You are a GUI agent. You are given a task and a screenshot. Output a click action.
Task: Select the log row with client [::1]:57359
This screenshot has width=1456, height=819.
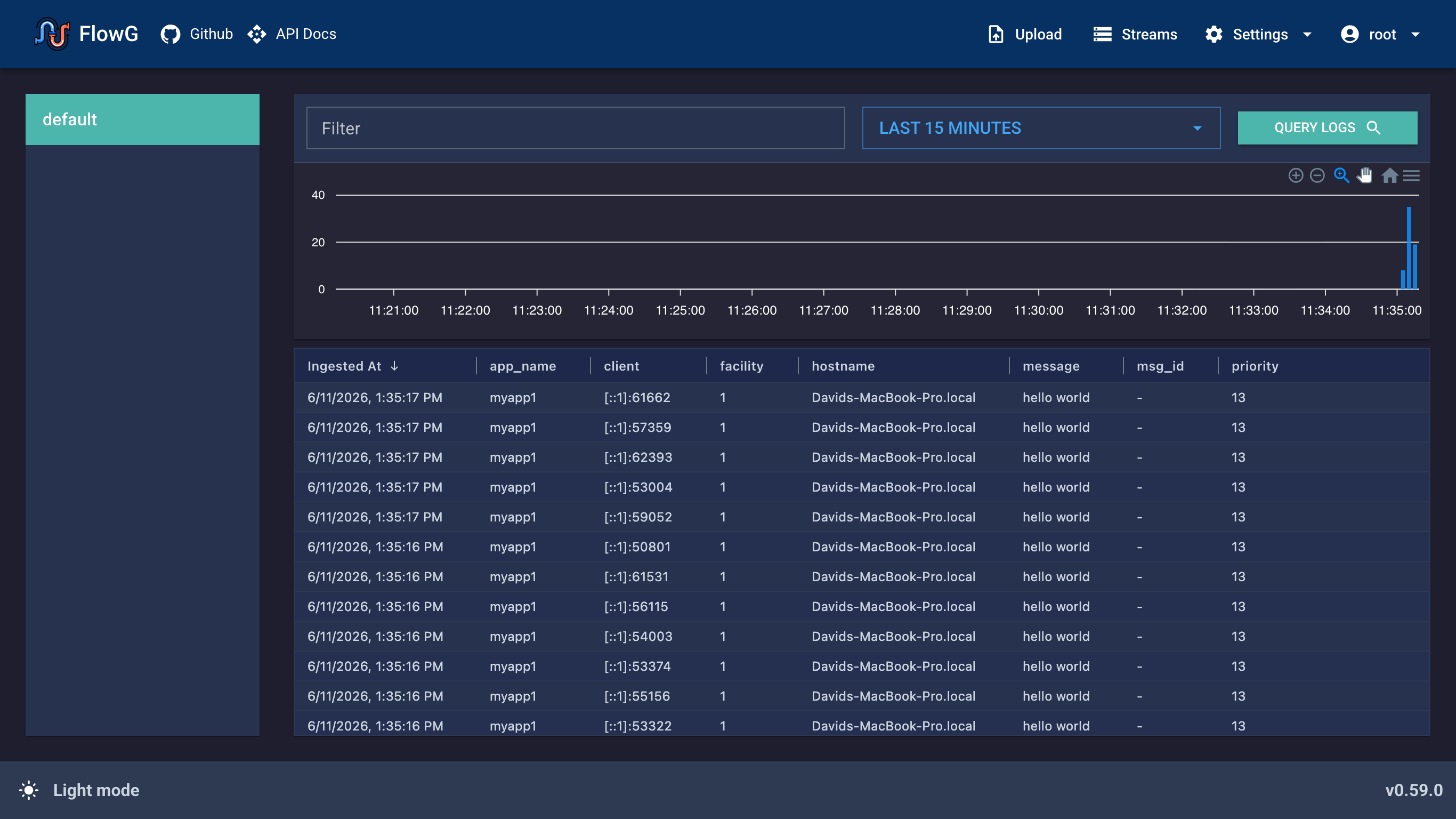click(861, 428)
